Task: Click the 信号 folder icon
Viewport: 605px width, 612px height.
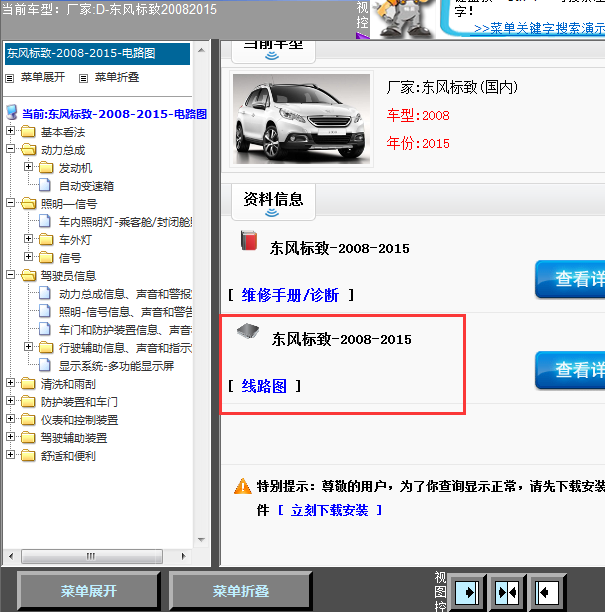Action: tap(46, 257)
